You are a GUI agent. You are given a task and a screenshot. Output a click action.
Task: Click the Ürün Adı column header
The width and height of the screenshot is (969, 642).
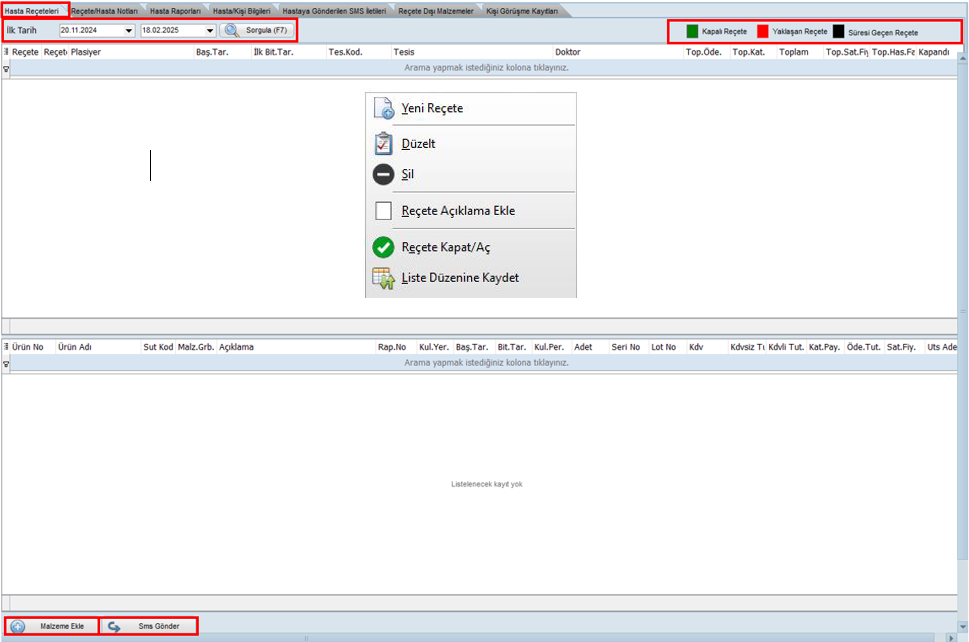pyautogui.click(x=75, y=347)
